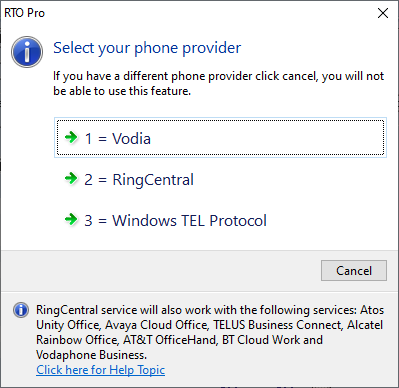Viewport: 399px width, 388px height.
Task: Click the word 'Protocol' in third option
Action: (238, 221)
